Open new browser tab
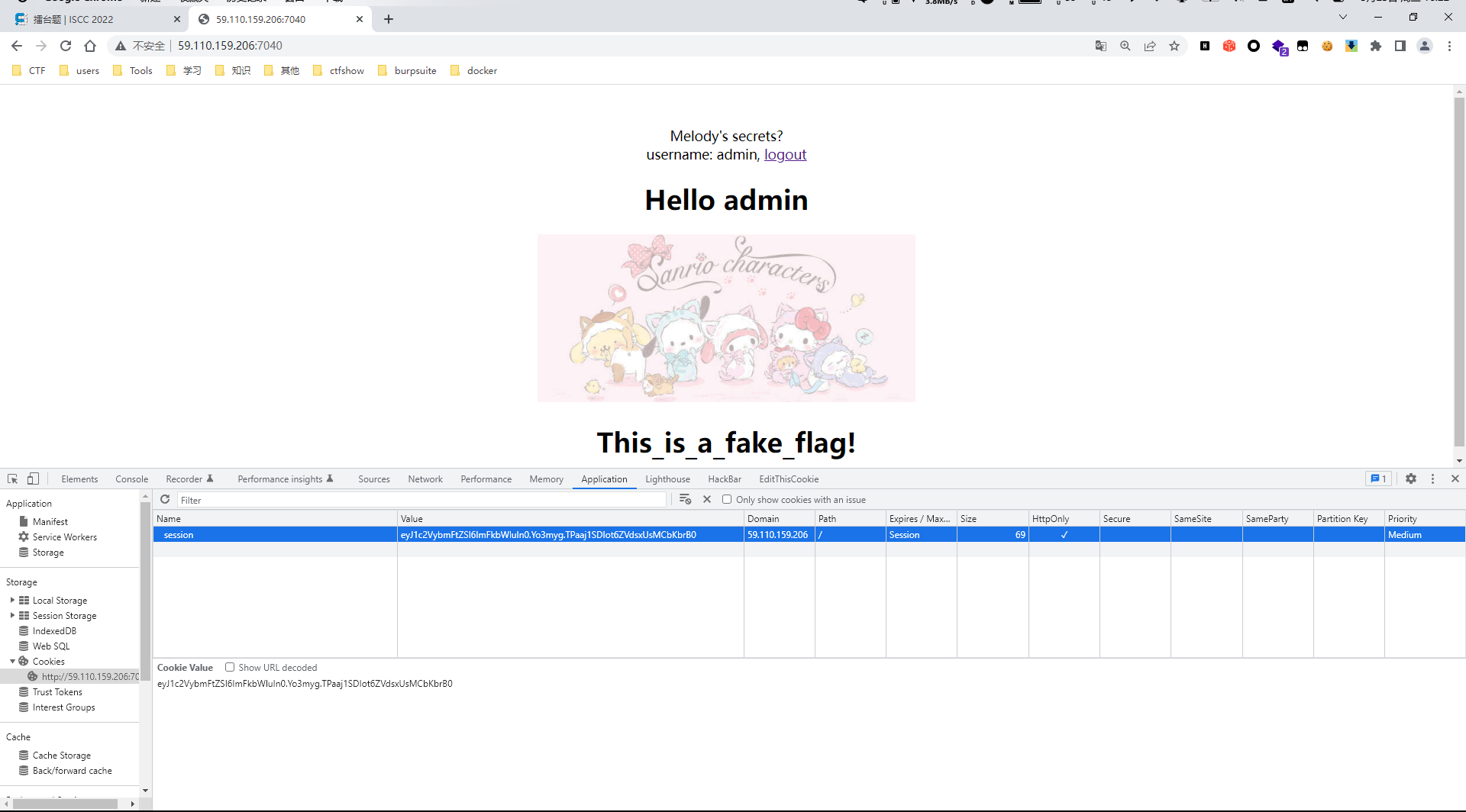This screenshot has width=1466, height=812. [x=389, y=19]
